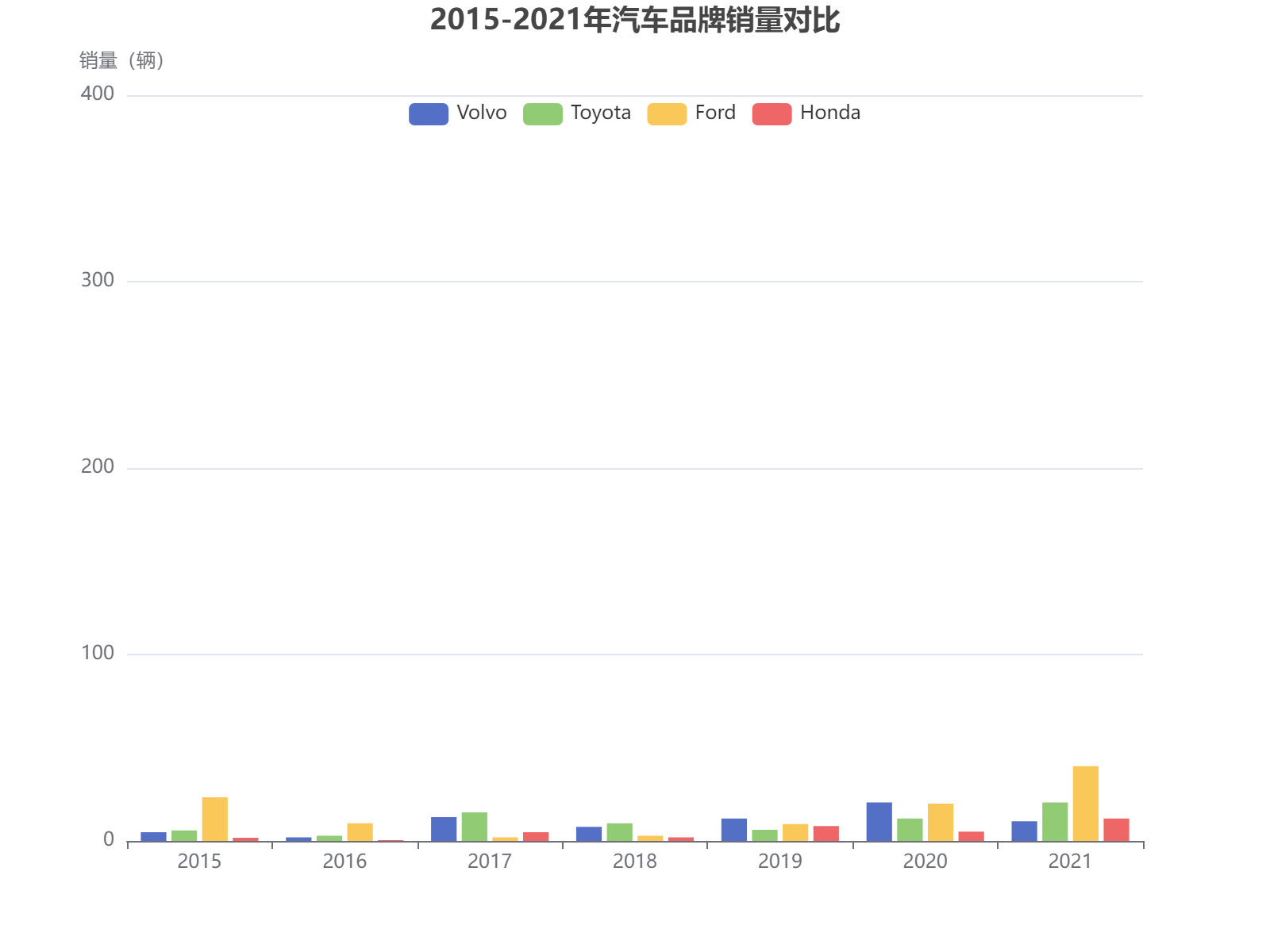Click the Volvo bar for 2020
The width and height of the screenshot is (1270, 952).
tap(879, 821)
